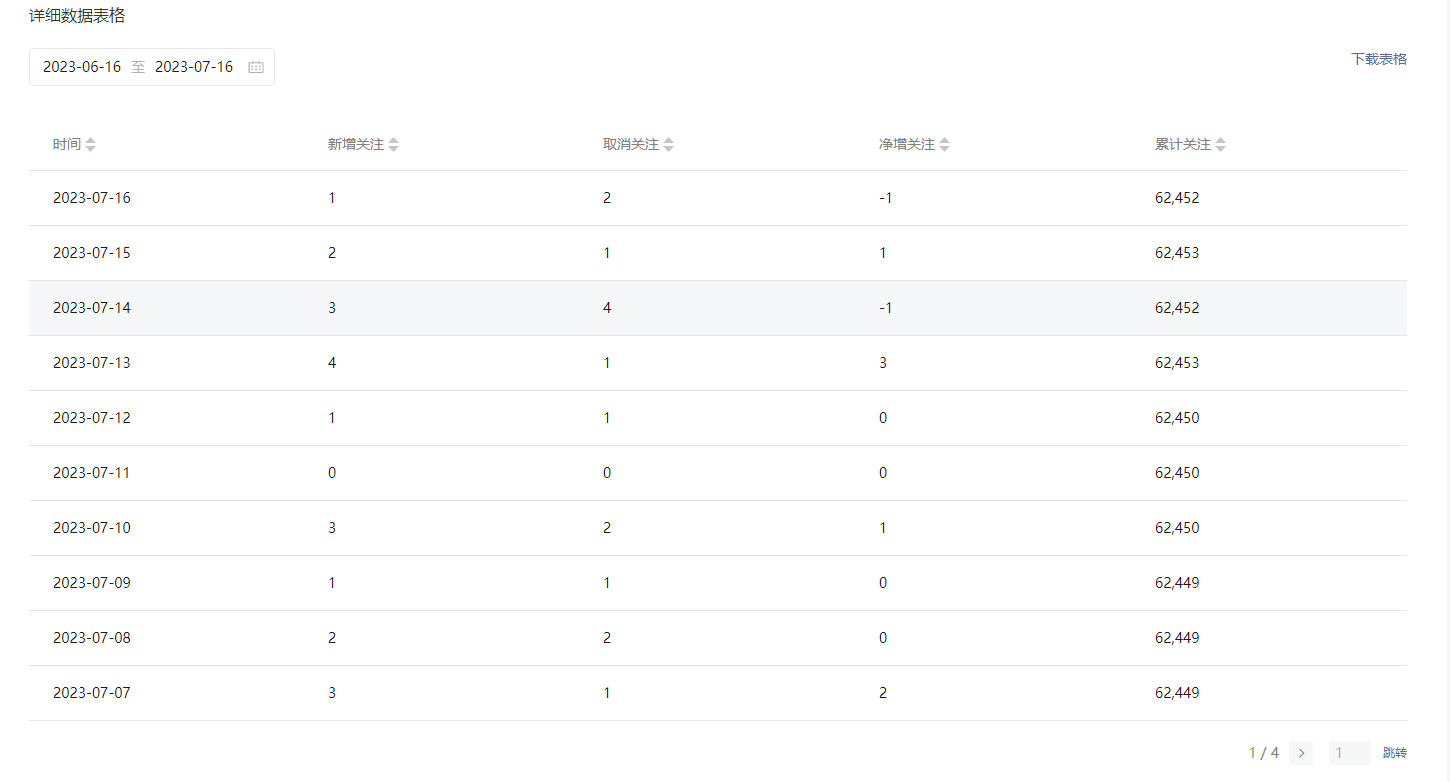The image size is (1450, 782).
Task: Click the sort arrows beside 取消关注
Action: coord(668,144)
